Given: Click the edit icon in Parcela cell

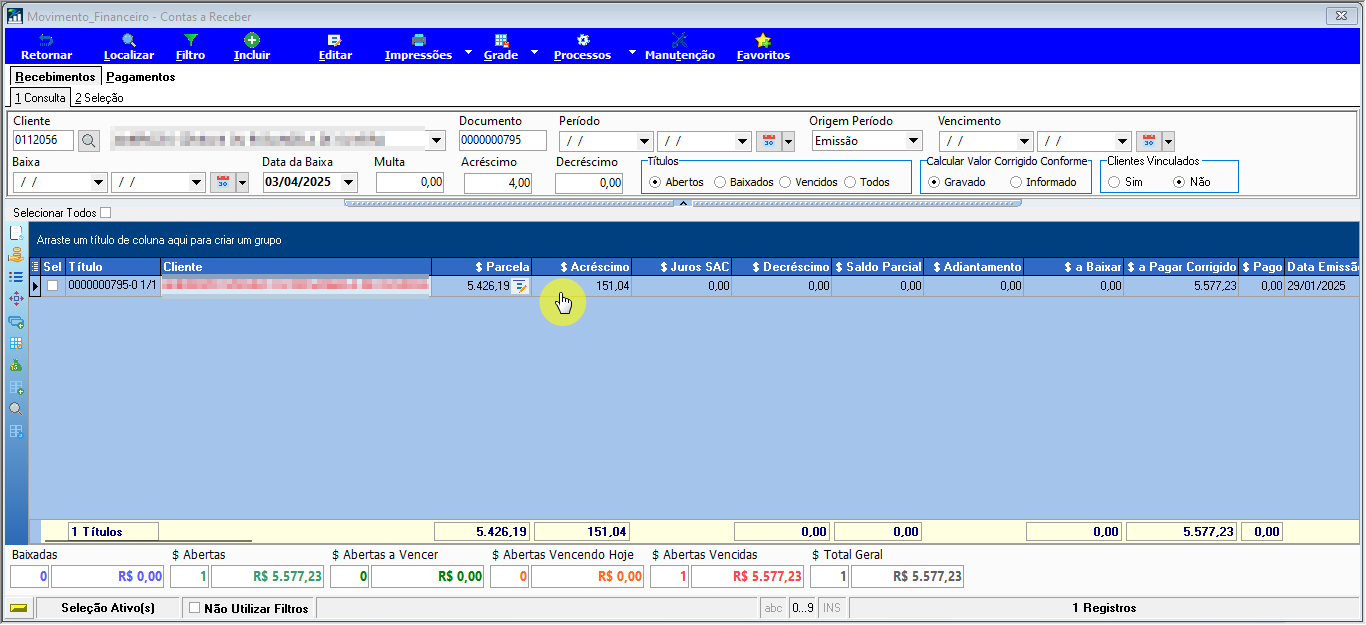Looking at the screenshot, I should [x=520, y=286].
